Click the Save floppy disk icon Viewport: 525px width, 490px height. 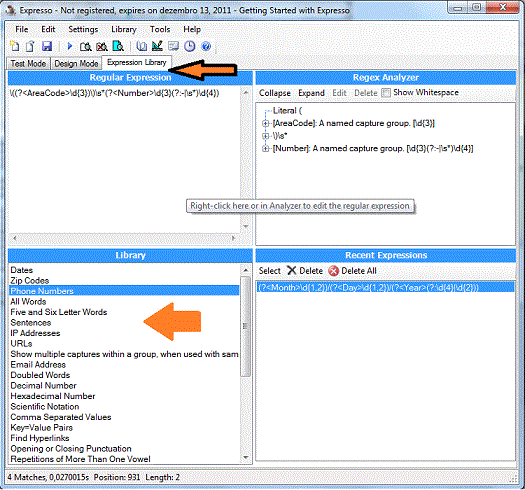click(47, 46)
